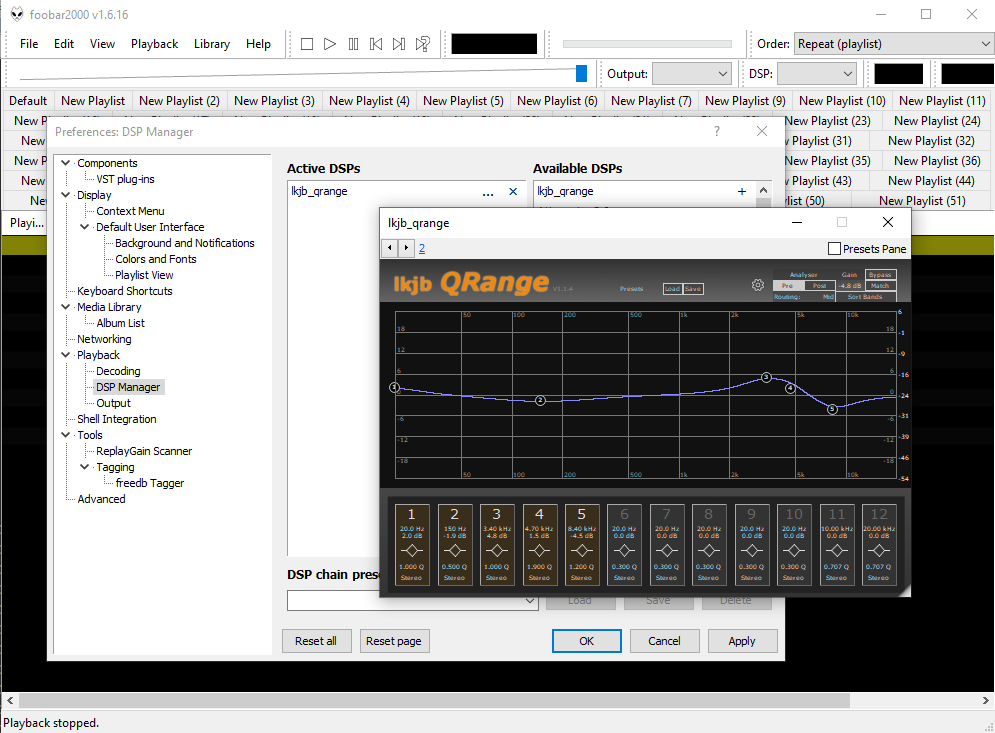Collapse the Tagging tree node

[x=84, y=466]
